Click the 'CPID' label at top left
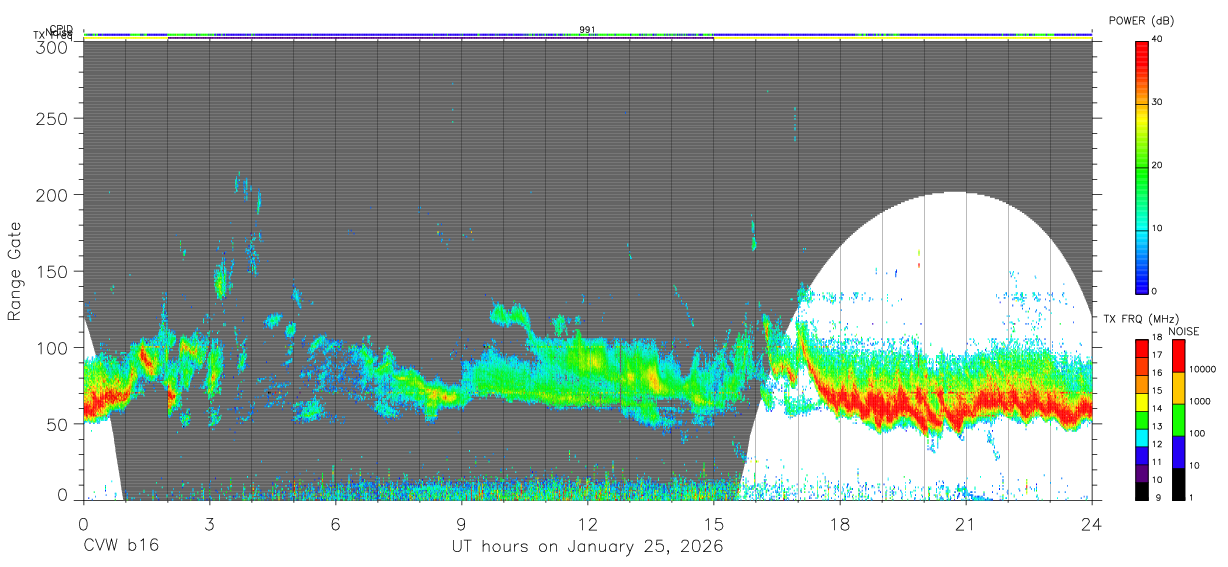 click(x=61, y=30)
